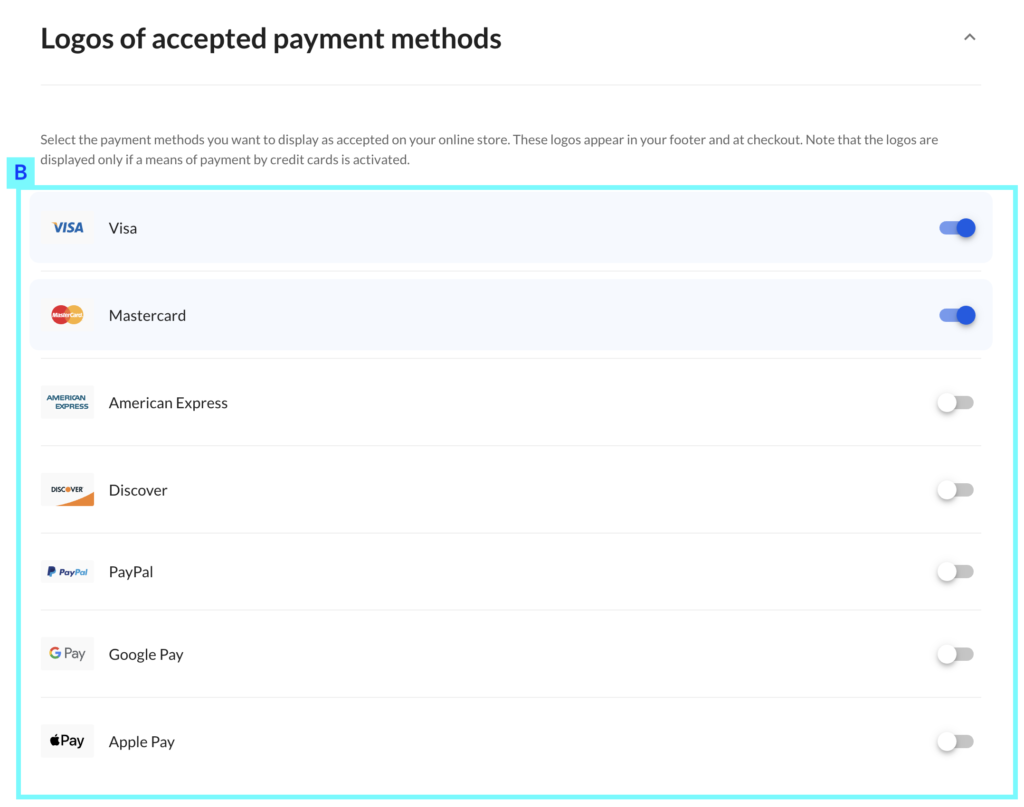Click the Mastercard logo icon
The image size is (1024, 807).
tap(67, 315)
